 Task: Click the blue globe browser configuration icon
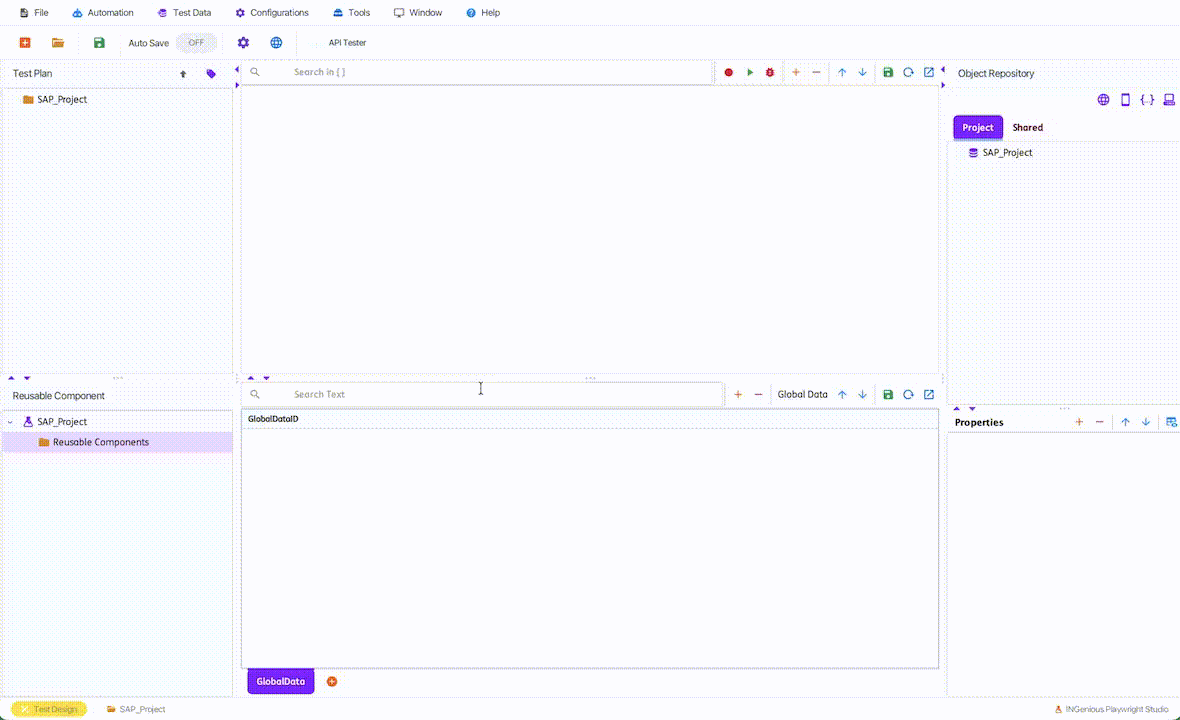[x=276, y=43]
